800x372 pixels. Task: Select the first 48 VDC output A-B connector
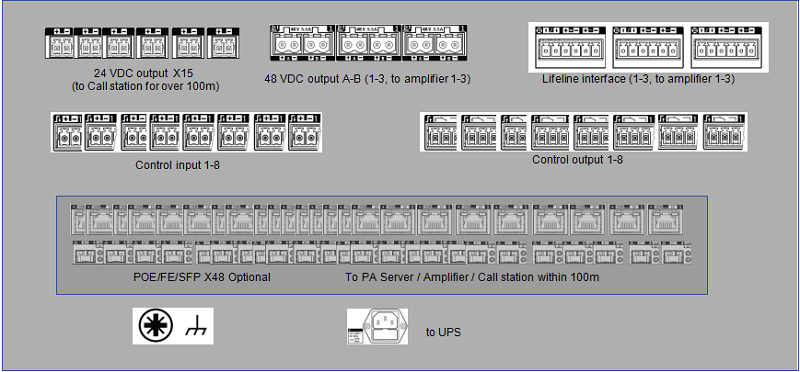point(303,43)
